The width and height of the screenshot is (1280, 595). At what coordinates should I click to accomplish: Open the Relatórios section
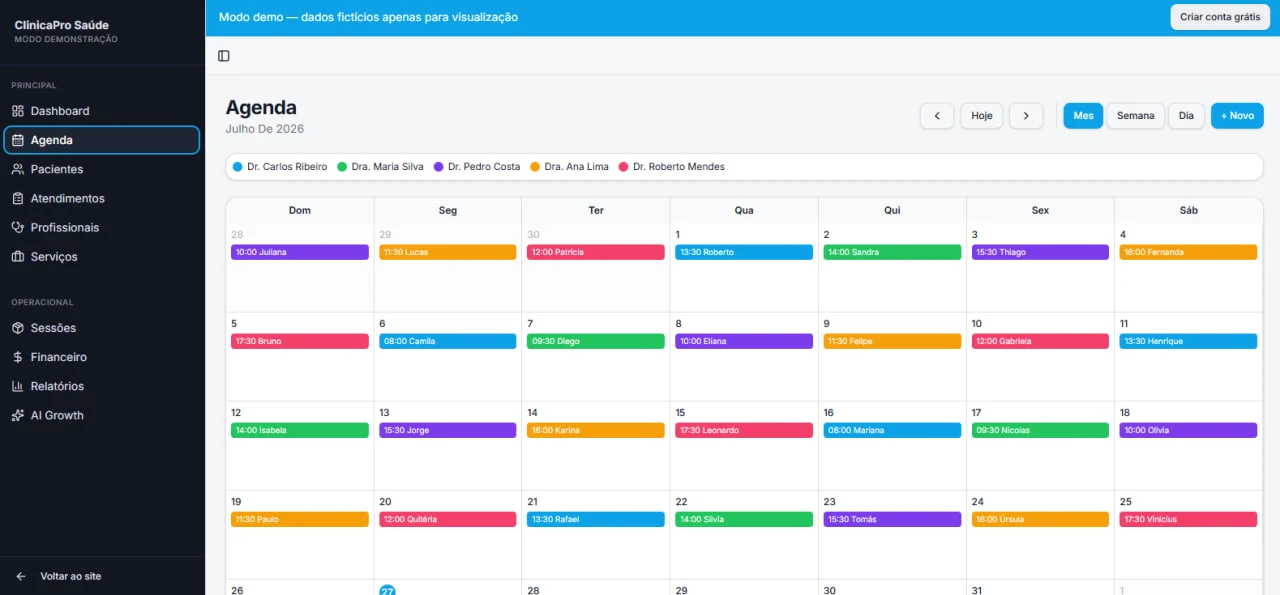(102, 386)
